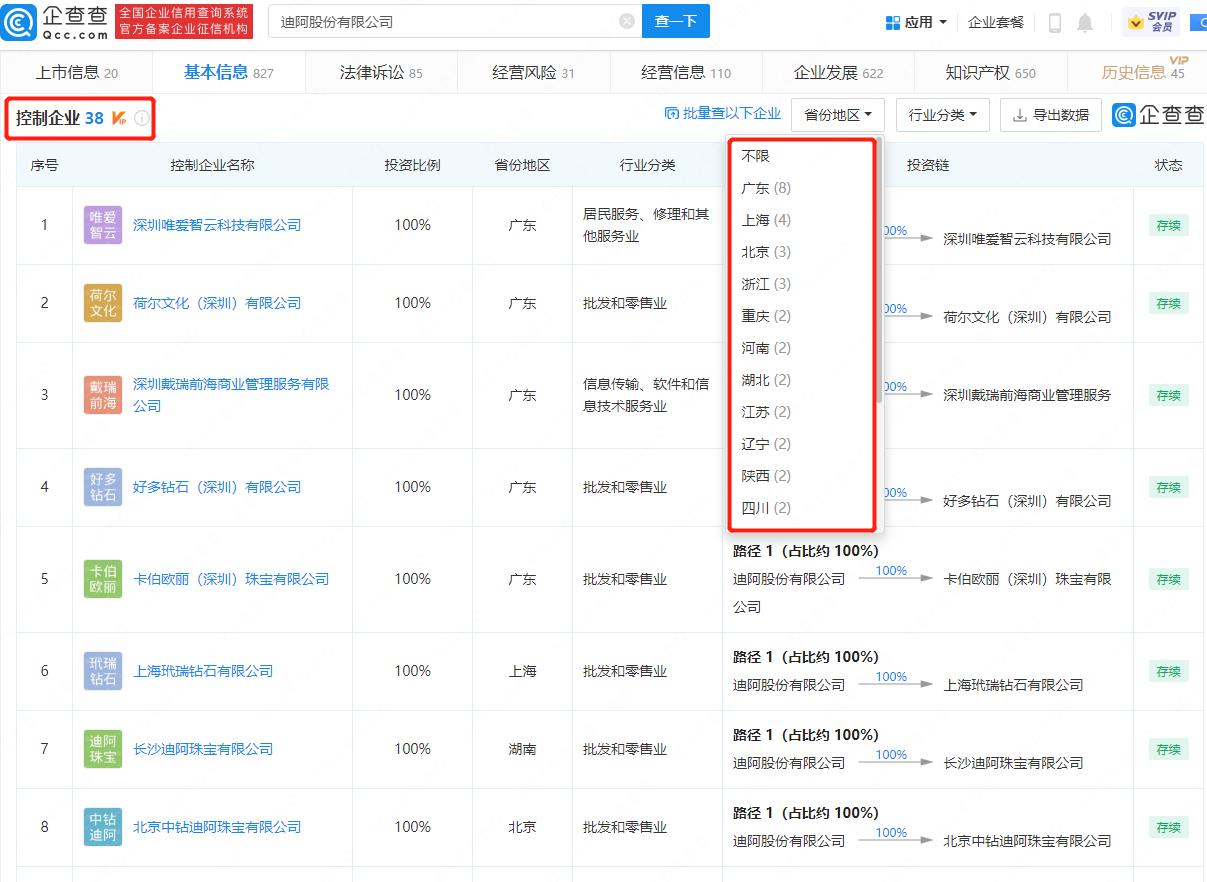Expand the 省份地区 filter dropdown
Image resolution: width=1207 pixels, height=882 pixels.
point(838,115)
